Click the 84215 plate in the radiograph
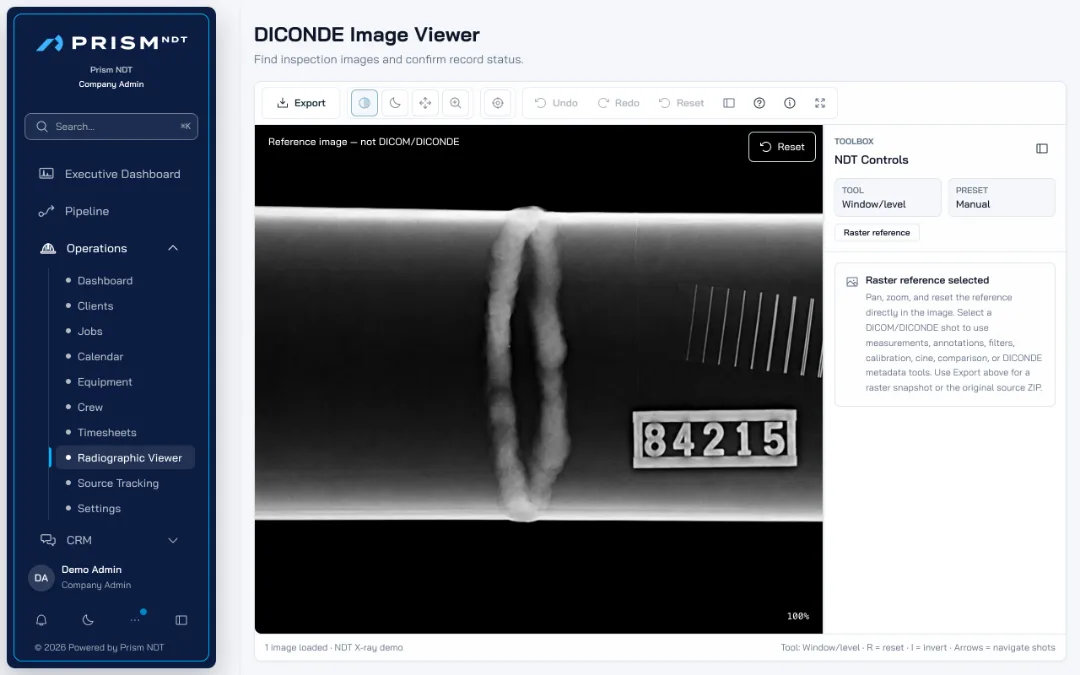Viewport: 1080px width, 675px height. click(715, 439)
